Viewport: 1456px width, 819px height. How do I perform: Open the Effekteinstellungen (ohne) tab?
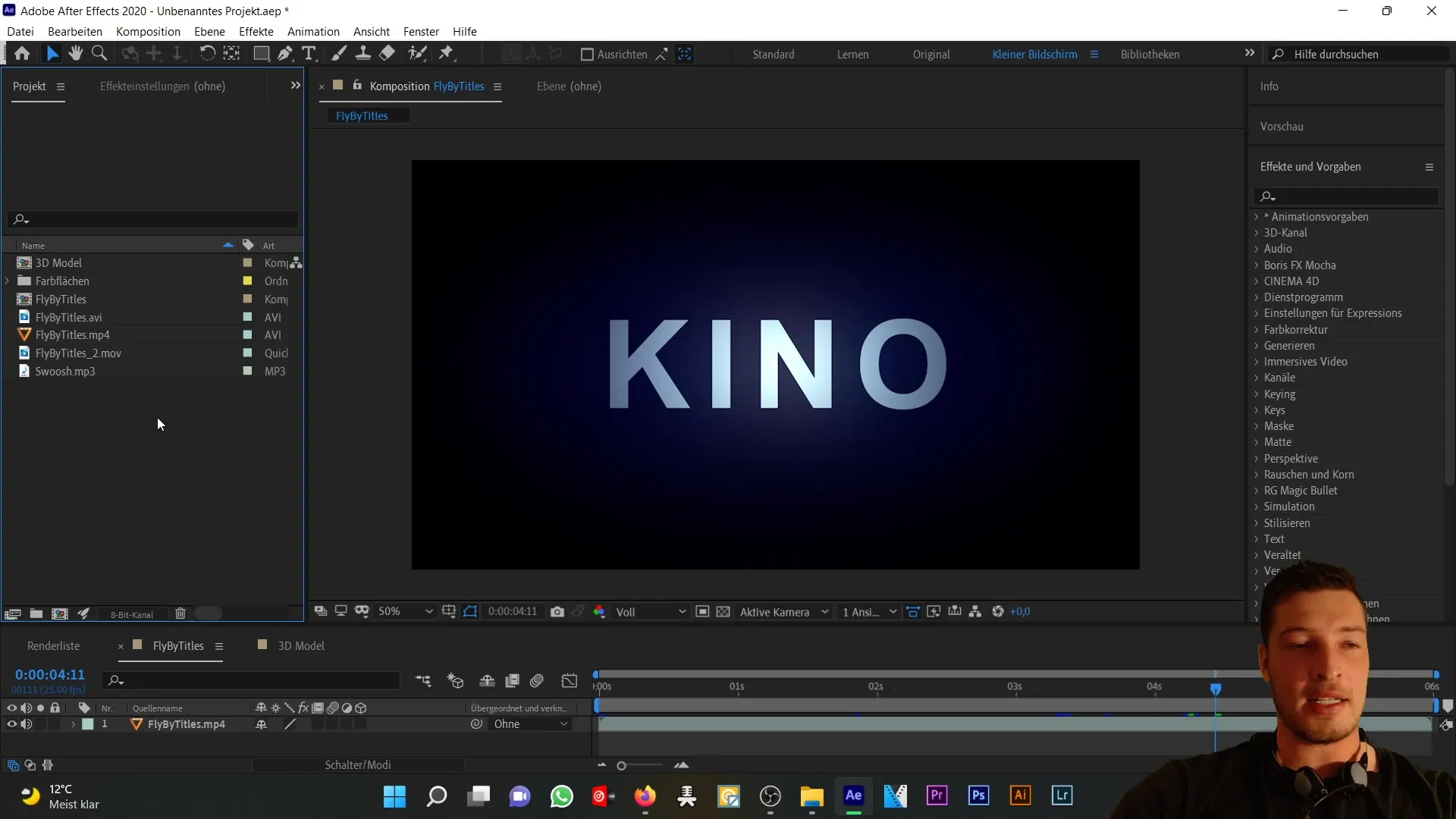pyautogui.click(x=162, y=86)
